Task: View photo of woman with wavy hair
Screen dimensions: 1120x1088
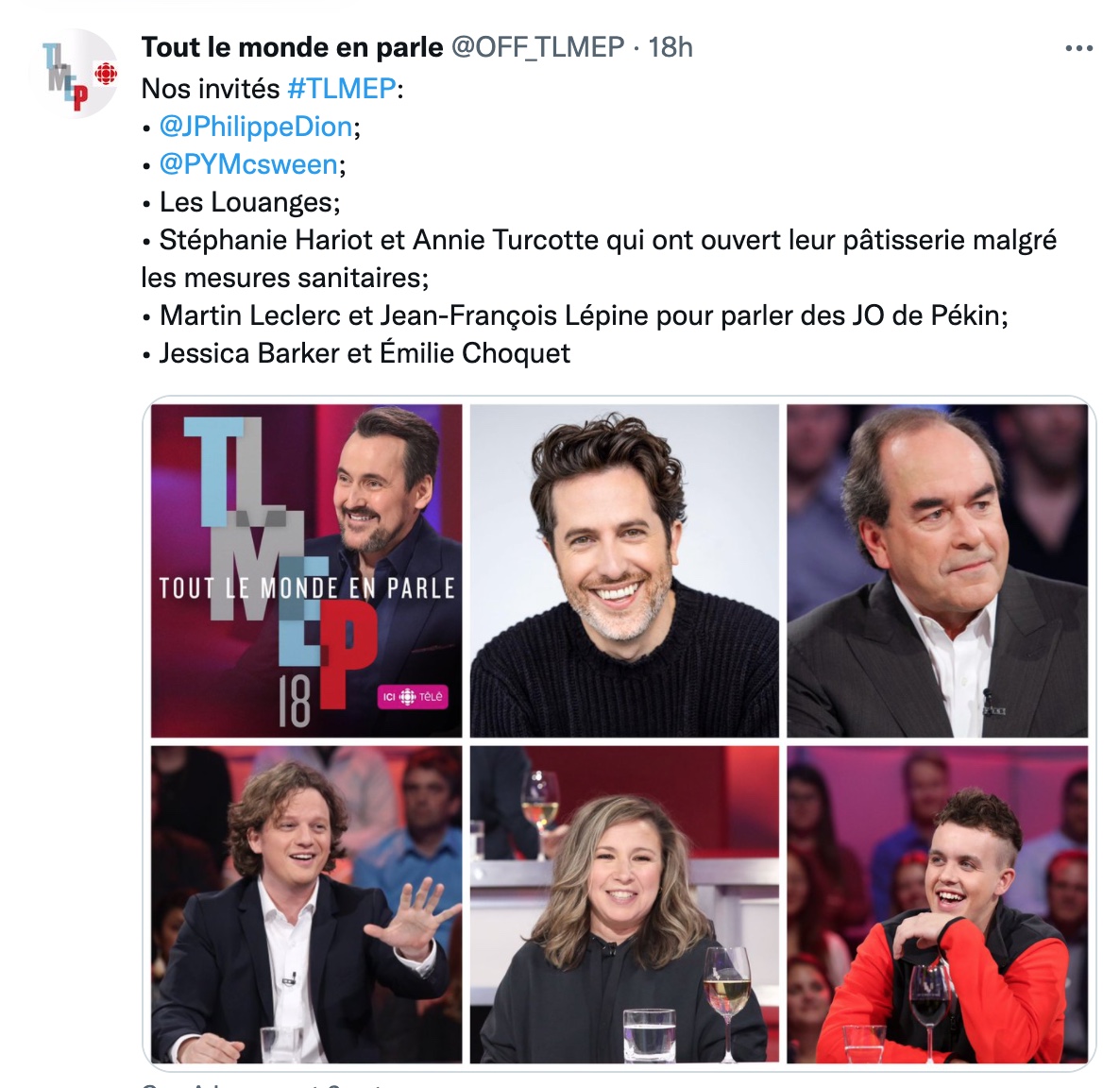Action: tap(624, 905)
